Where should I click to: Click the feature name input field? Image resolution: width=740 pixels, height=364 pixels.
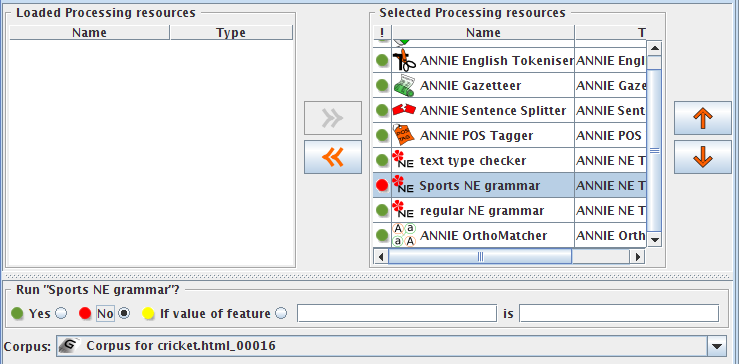(x=397, y=313)
